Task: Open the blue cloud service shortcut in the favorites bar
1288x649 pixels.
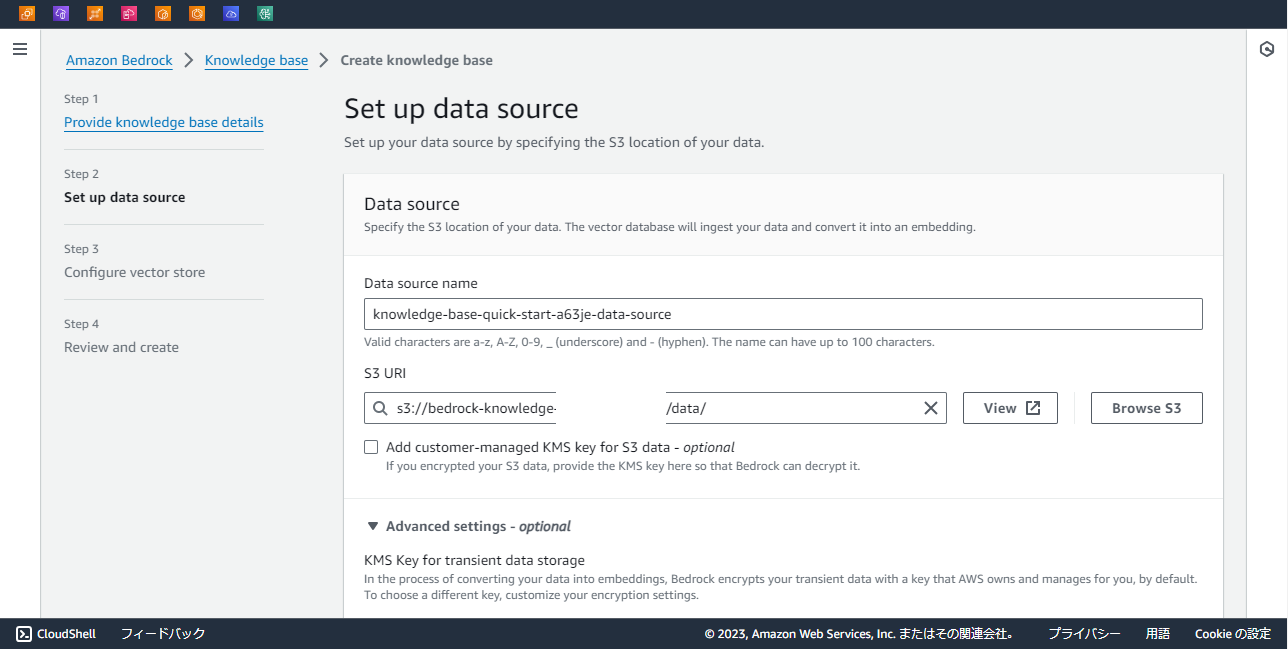Action: tap(231, 14)
